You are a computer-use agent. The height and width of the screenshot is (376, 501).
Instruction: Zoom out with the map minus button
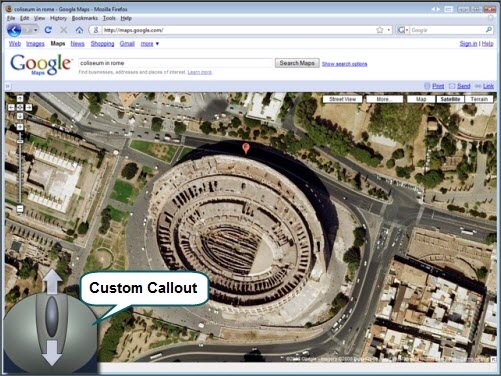(20, 209)
